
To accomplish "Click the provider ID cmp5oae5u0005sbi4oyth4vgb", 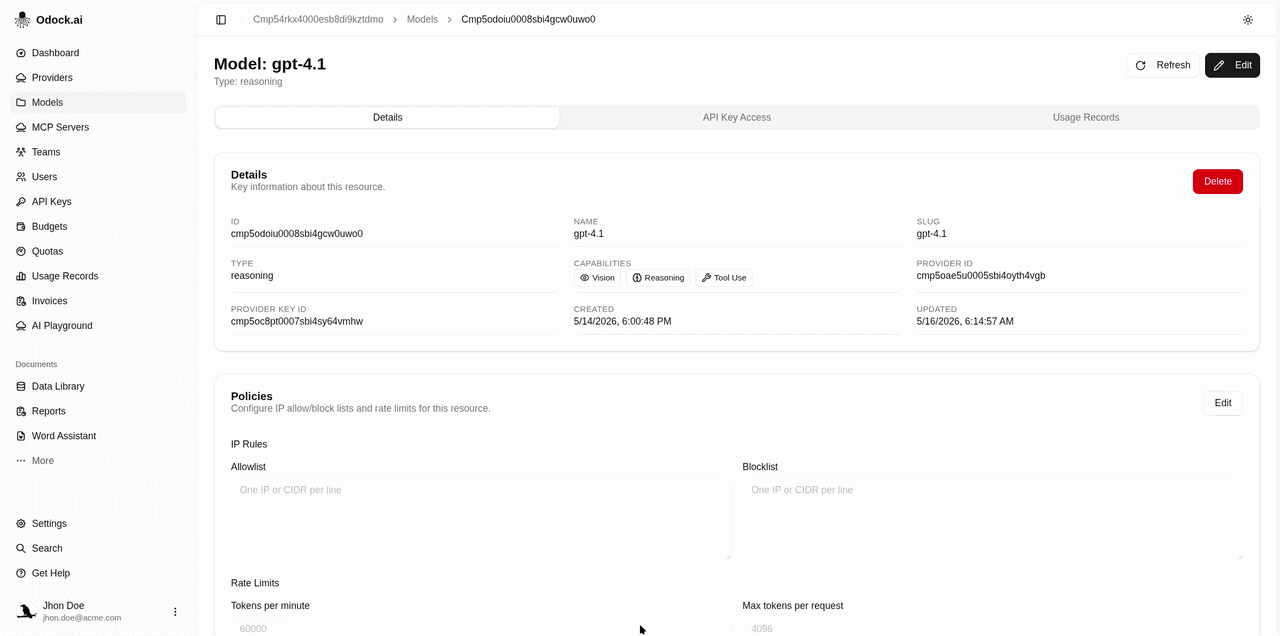I will [x=981, y=276].
